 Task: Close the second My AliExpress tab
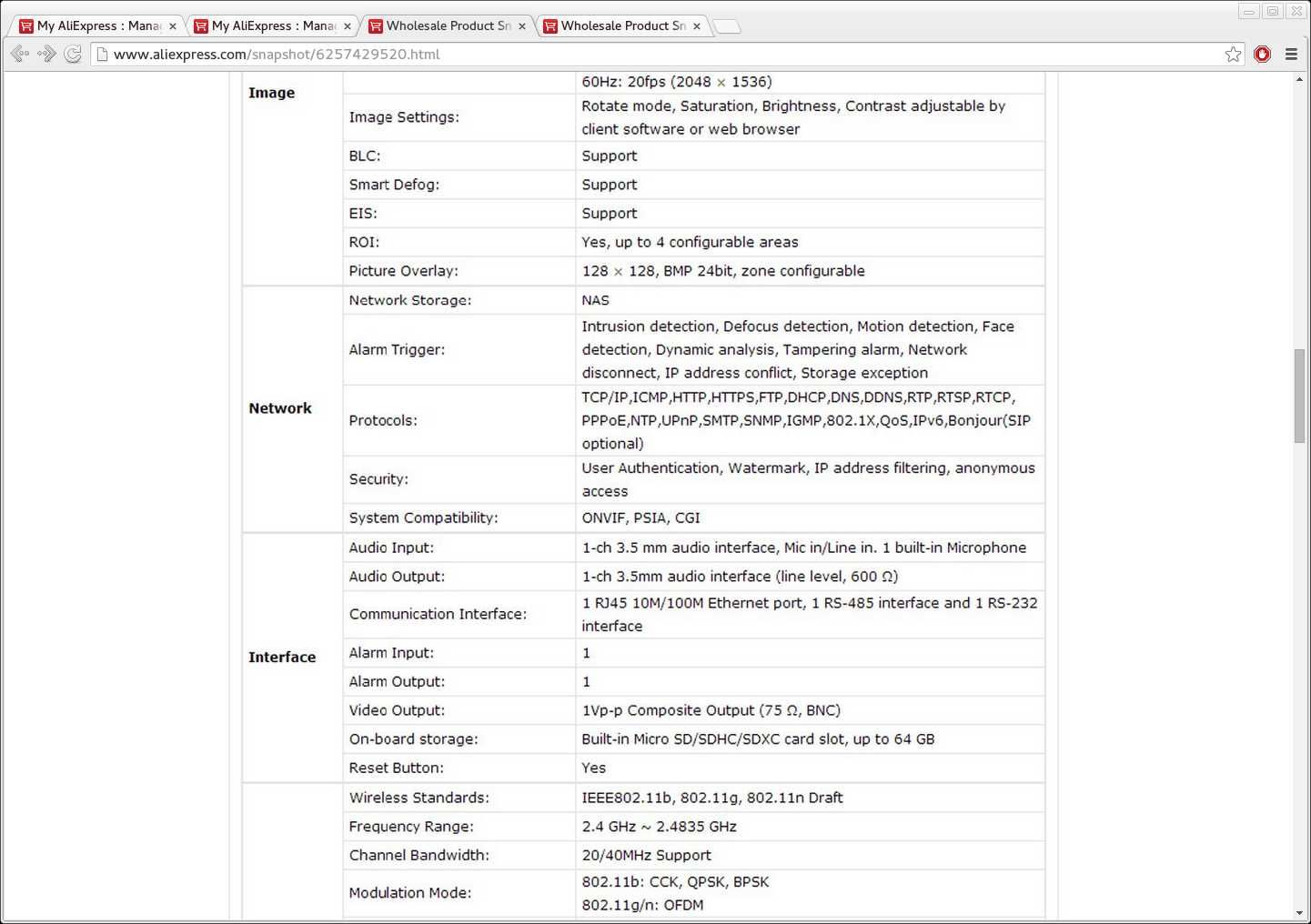click(x=348, y=26)
